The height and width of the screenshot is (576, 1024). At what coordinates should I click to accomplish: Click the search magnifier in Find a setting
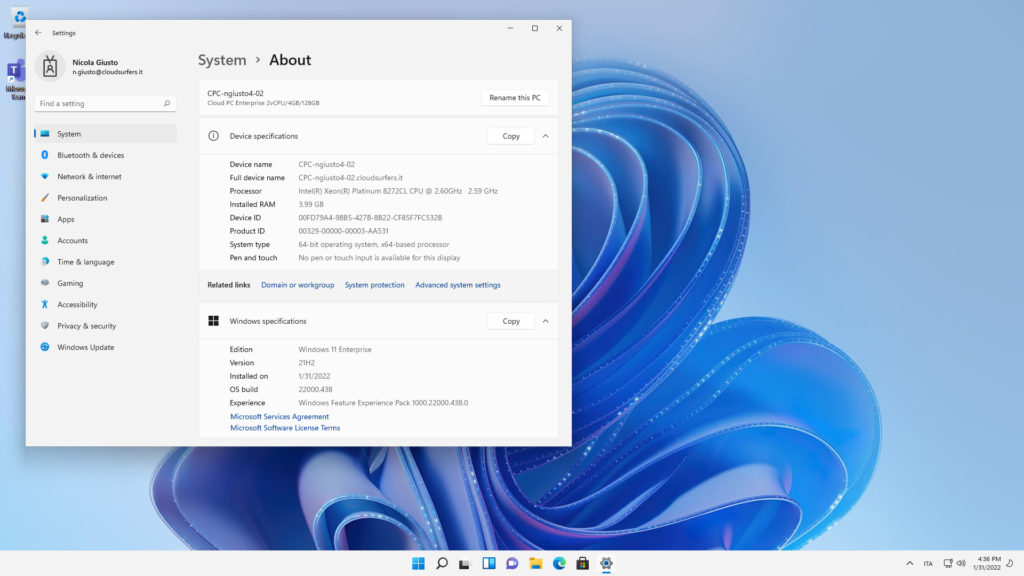167,103
